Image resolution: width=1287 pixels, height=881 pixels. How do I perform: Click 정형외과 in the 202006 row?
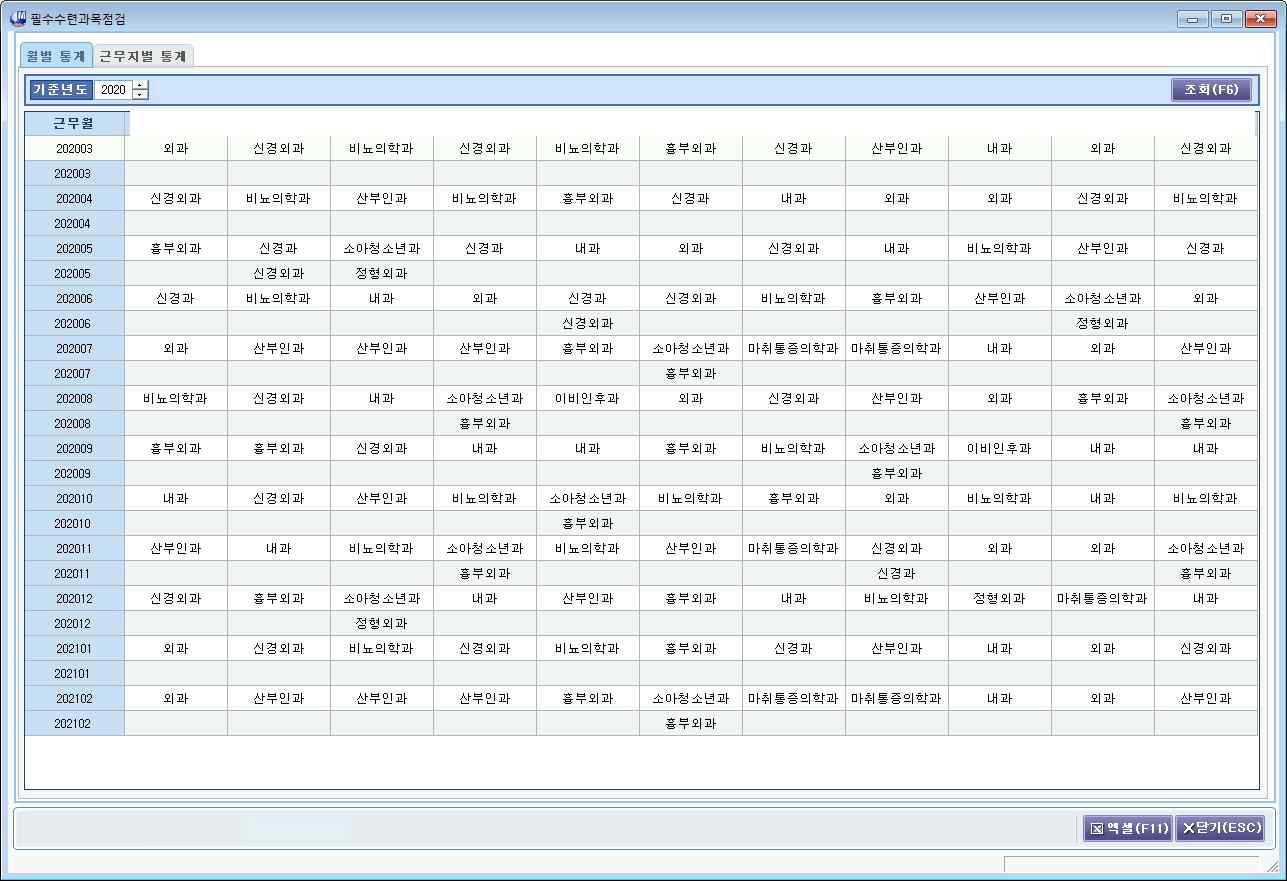pos(1102,323)
